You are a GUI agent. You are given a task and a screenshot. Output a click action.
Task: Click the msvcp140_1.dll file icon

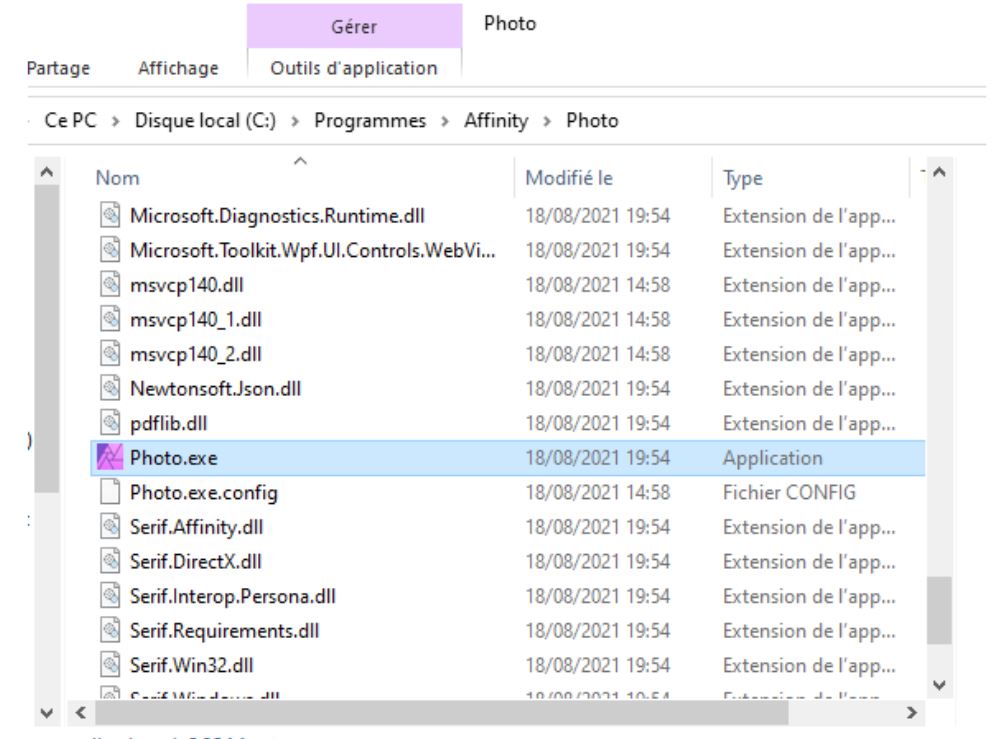coord(110,320)
